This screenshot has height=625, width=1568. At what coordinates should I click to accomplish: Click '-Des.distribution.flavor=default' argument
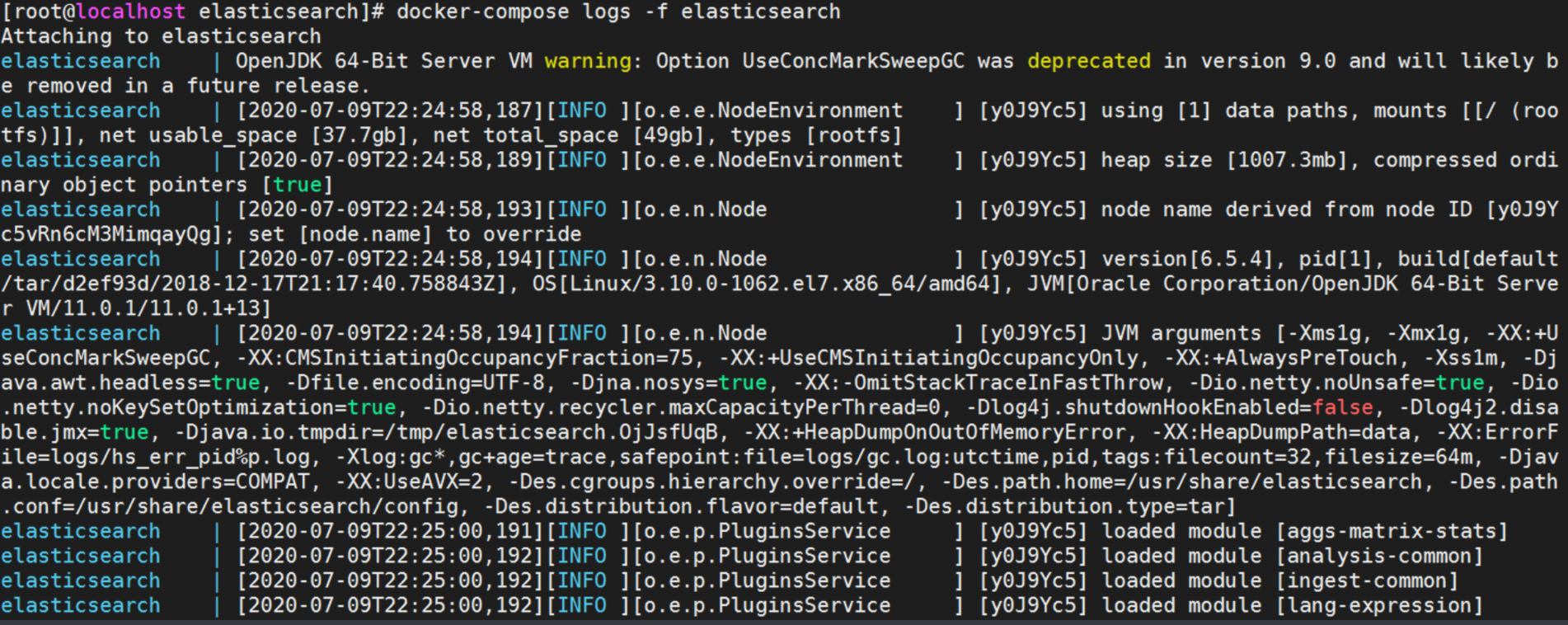[x=681, y=506]
